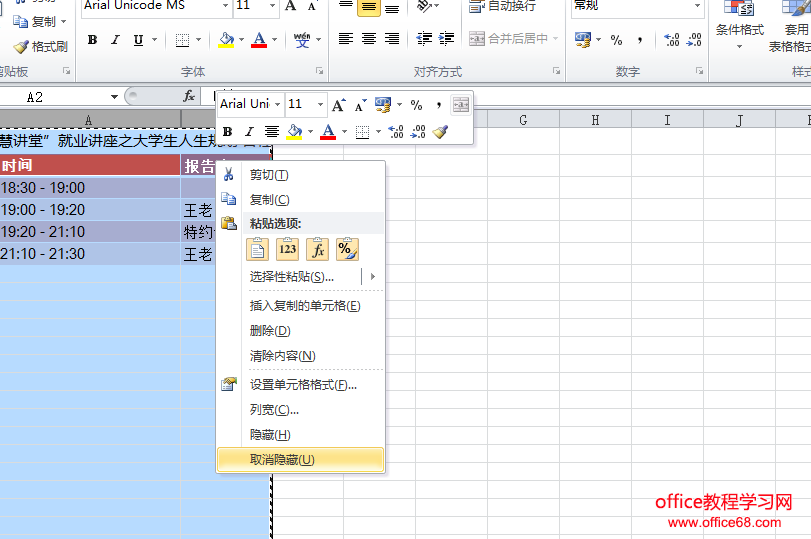Merge and center icon in mini toolbar
This screenshot has height=539, width=811.
coord(460,105)
